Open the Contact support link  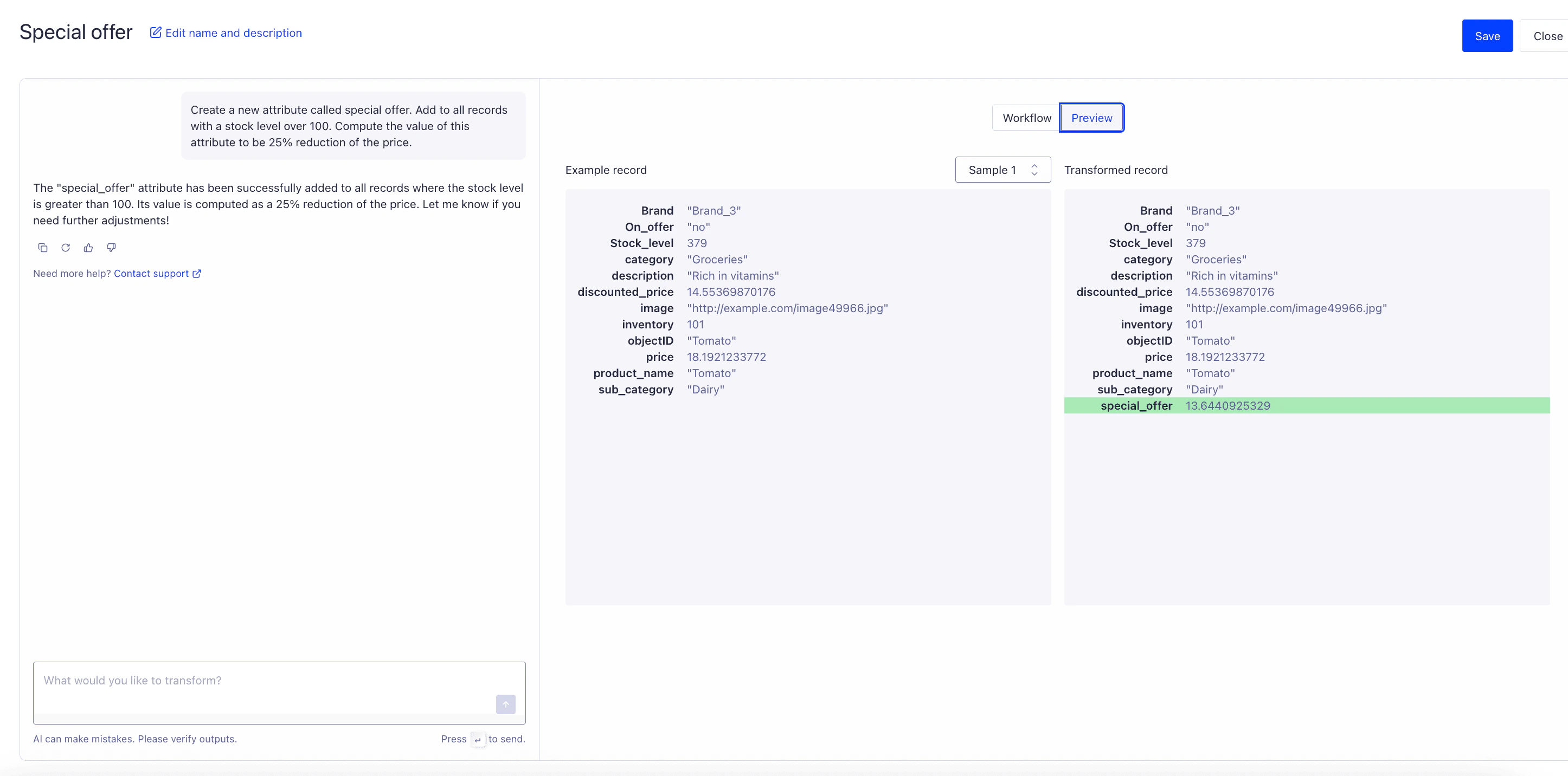[151, 274]
